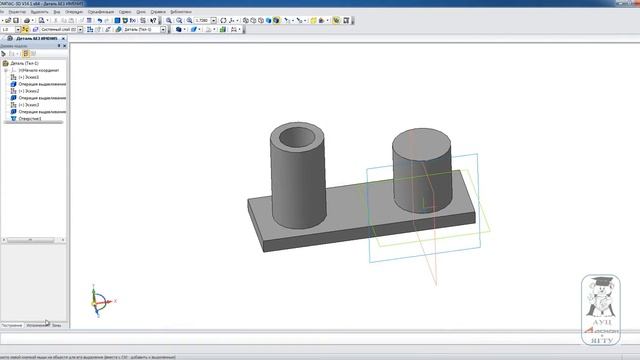
Task: Open the Системный слой layer dropdown
Action: coord(80,29)
